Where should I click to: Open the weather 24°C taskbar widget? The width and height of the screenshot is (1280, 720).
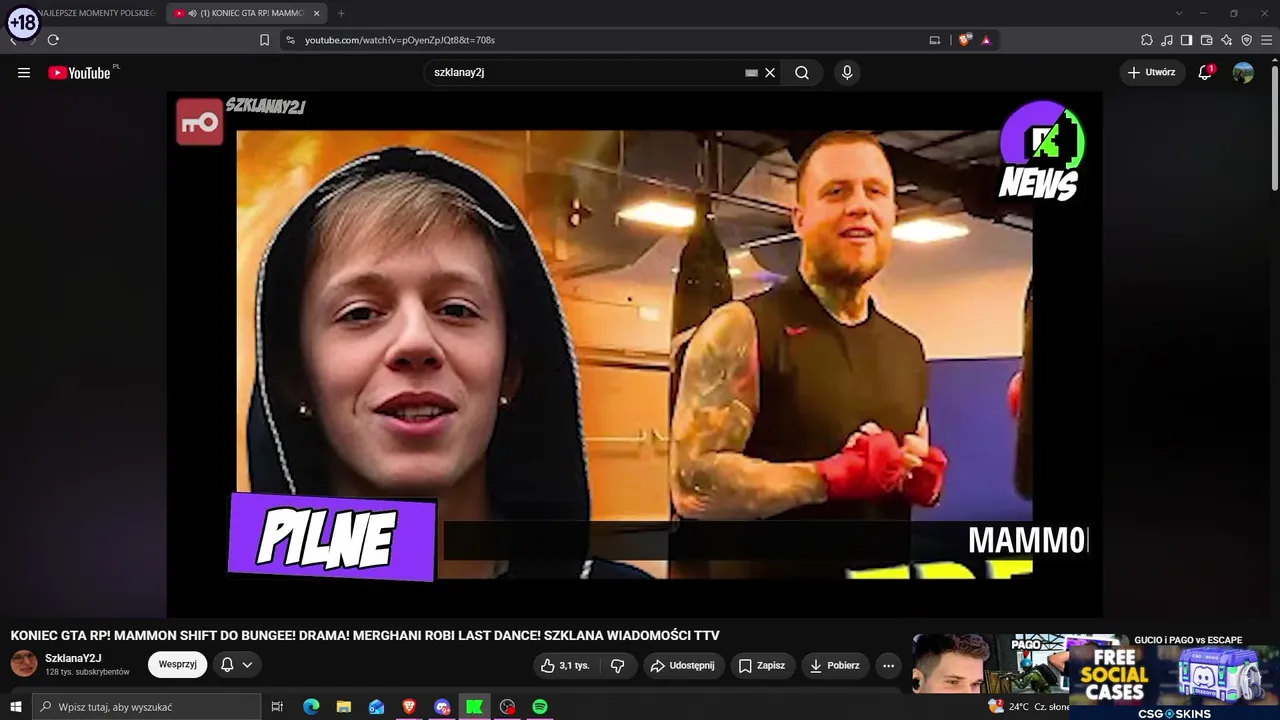1028,707
